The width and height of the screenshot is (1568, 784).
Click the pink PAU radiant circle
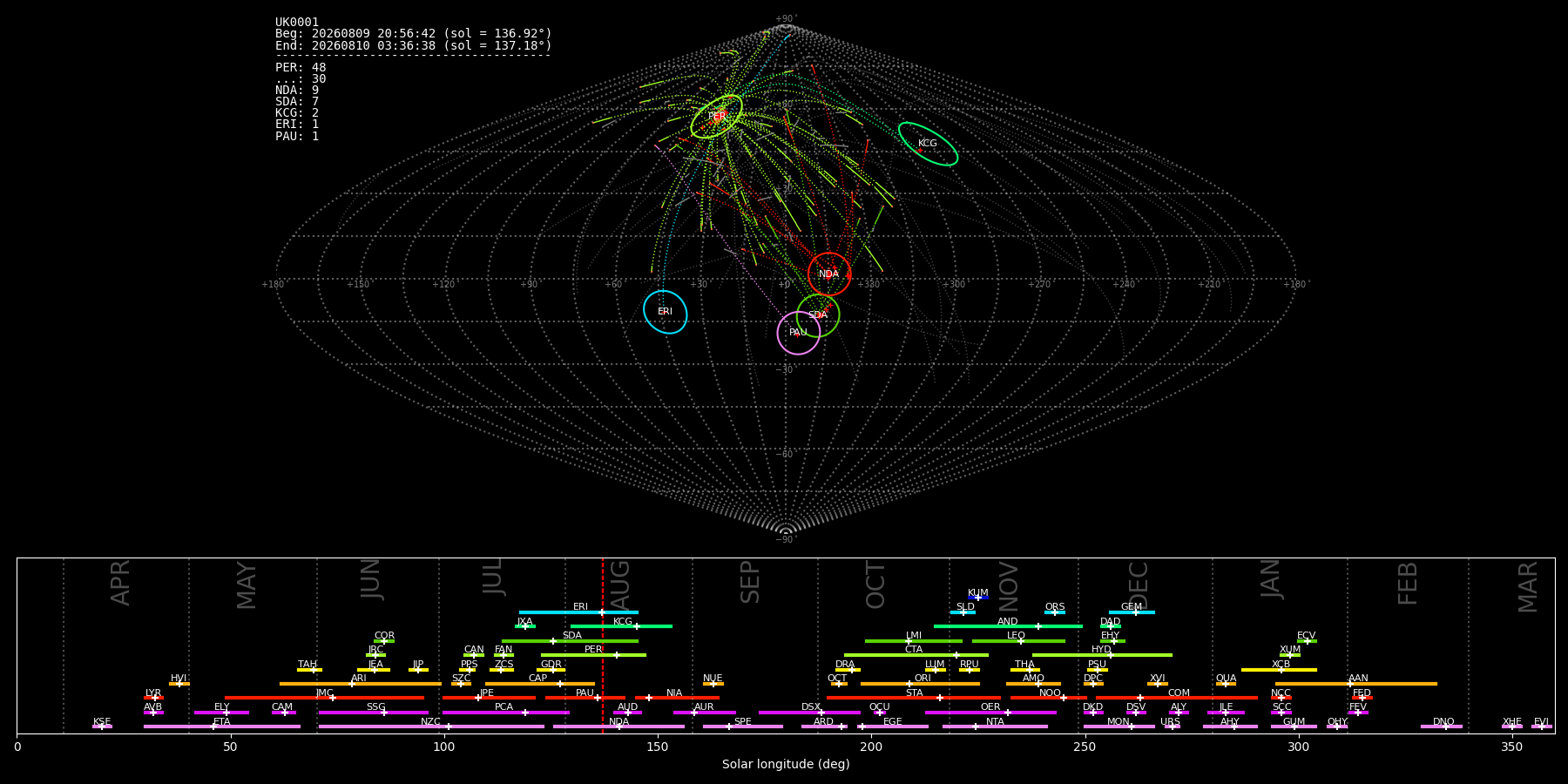799,333
